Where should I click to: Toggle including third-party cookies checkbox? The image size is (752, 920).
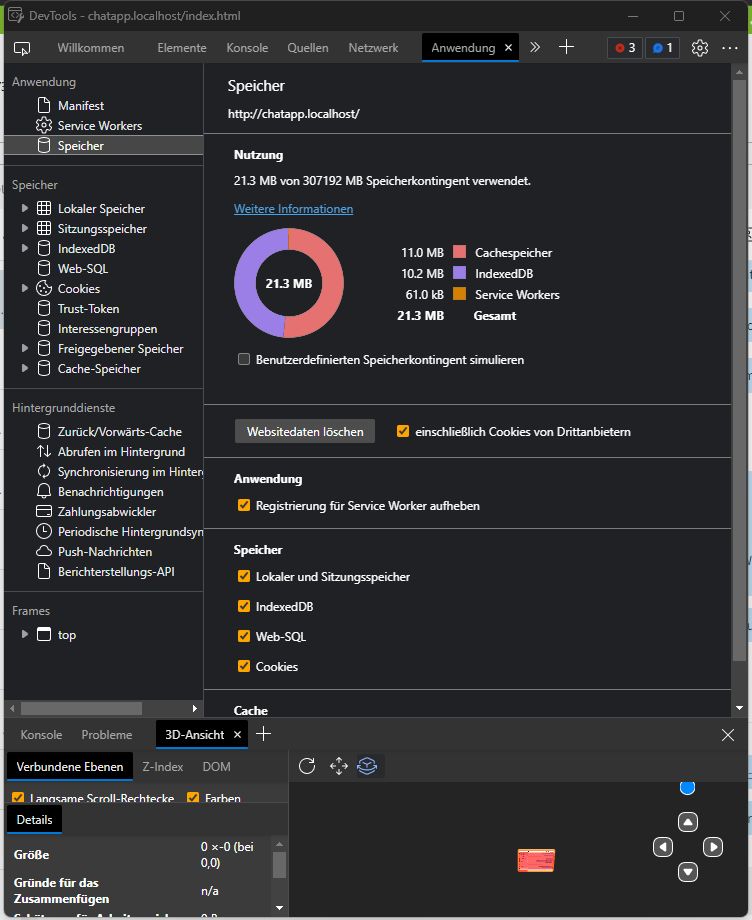(x=403, y=432)
